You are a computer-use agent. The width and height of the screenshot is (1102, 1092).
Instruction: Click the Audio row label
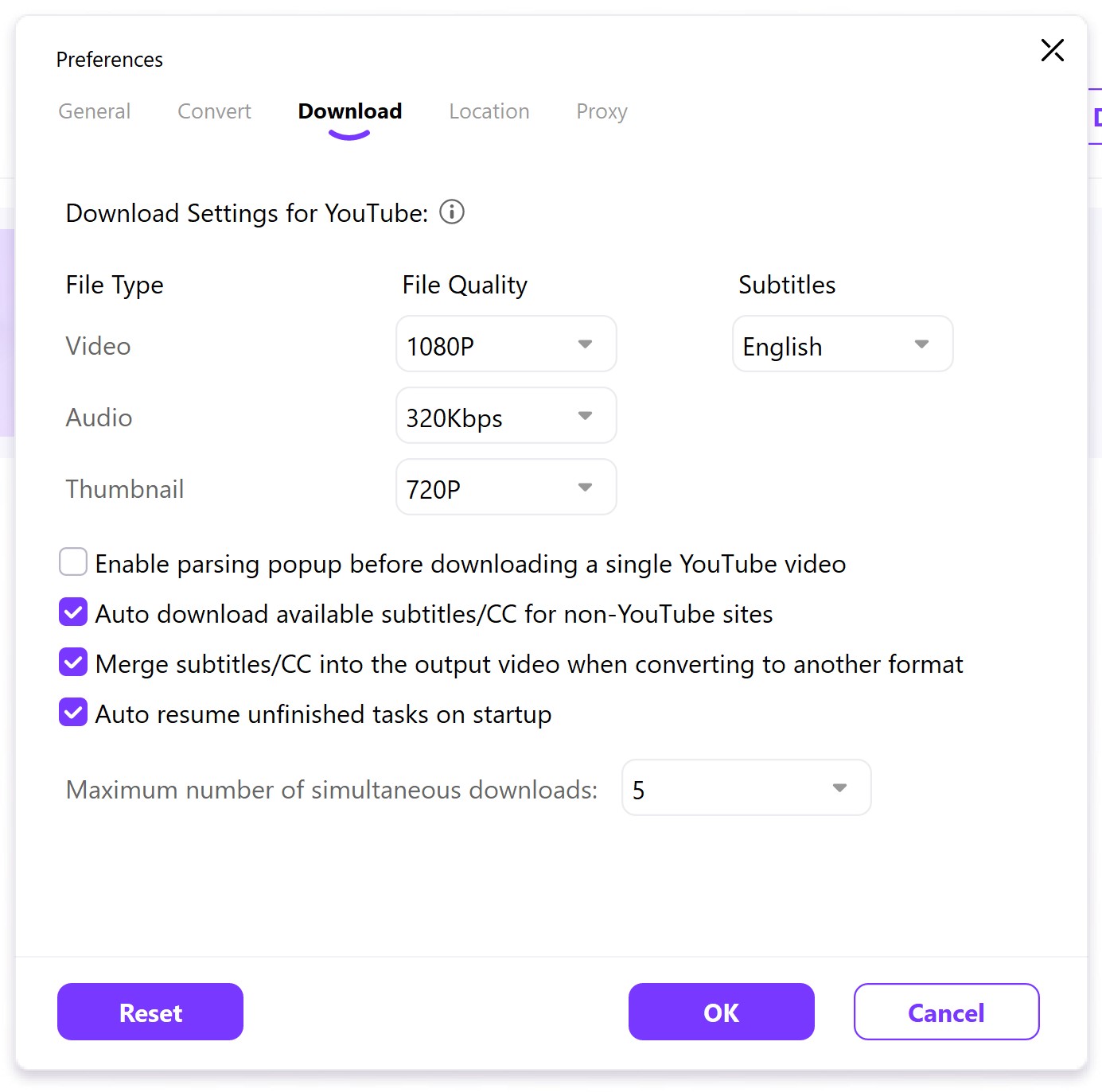click(99, 417)
